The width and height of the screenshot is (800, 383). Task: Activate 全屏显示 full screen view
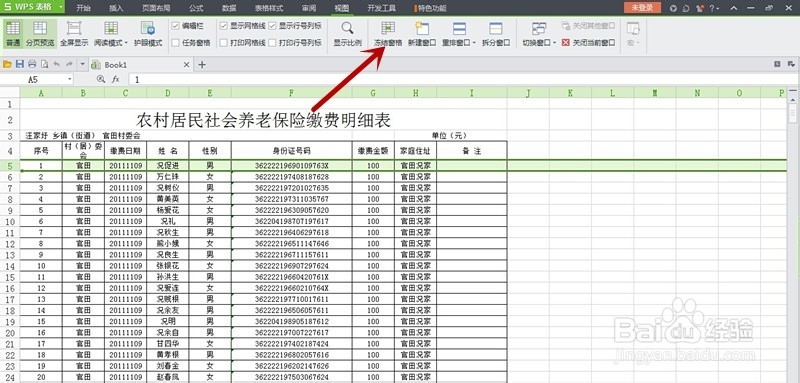click(74, 34)
